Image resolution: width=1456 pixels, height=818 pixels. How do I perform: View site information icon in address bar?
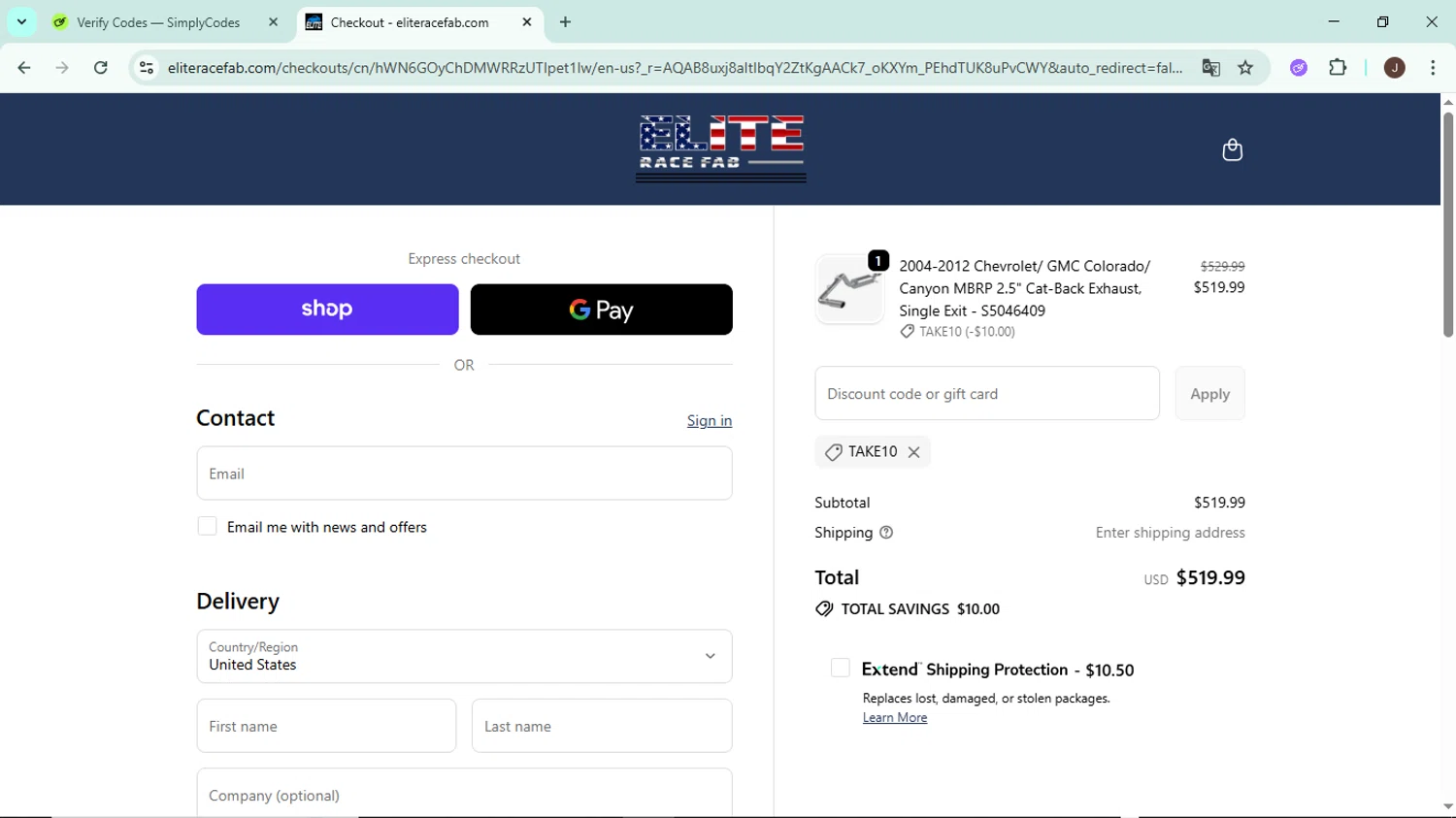point(147,68)
